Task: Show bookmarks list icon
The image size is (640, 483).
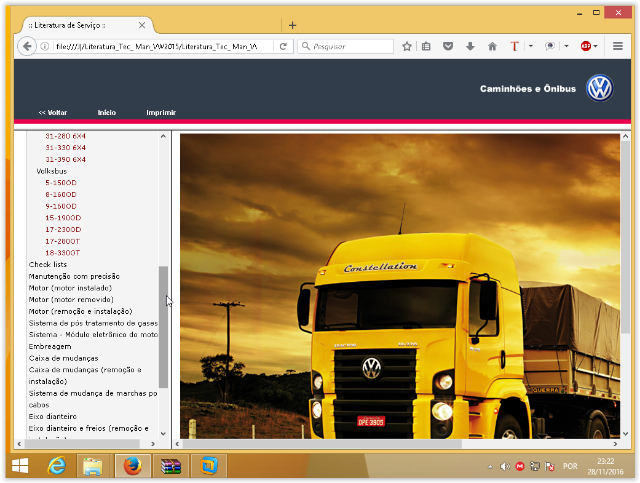Action: click(x=426, y=46)
